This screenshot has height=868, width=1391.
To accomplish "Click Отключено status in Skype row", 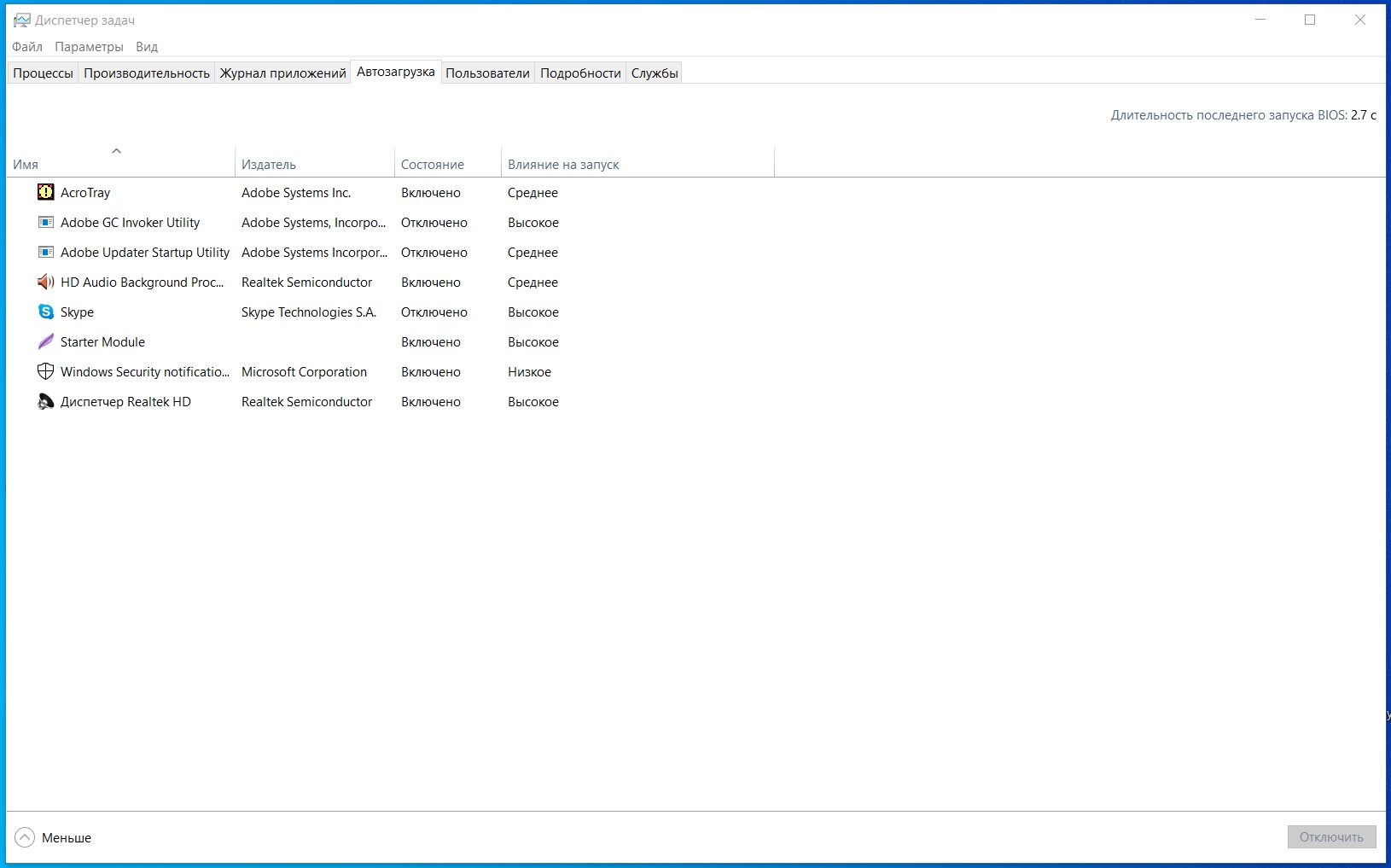I will pyautogui.click(x=434, y=312).
